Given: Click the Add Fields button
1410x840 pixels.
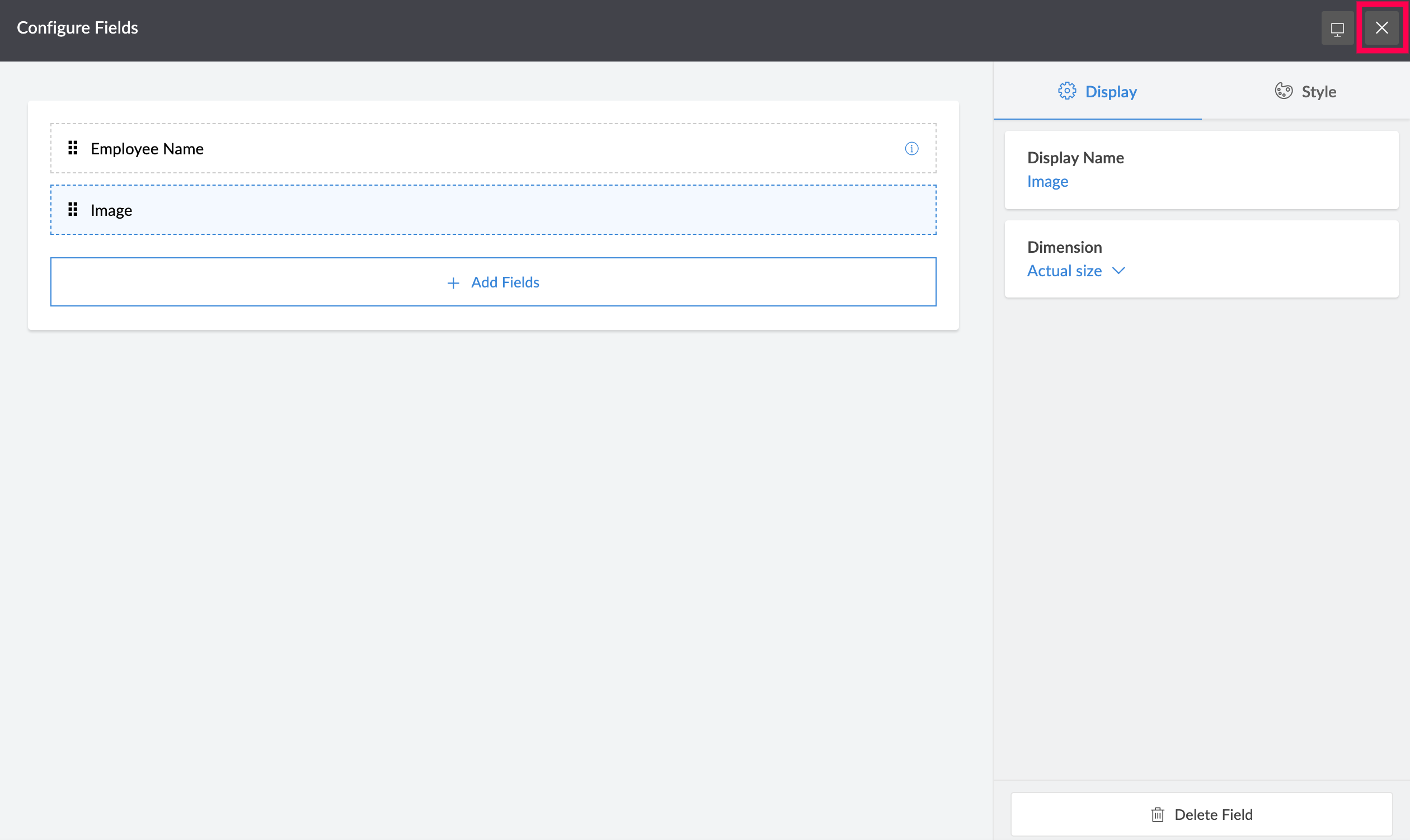Looking at the screenshot, I should (x=492, y=282).
